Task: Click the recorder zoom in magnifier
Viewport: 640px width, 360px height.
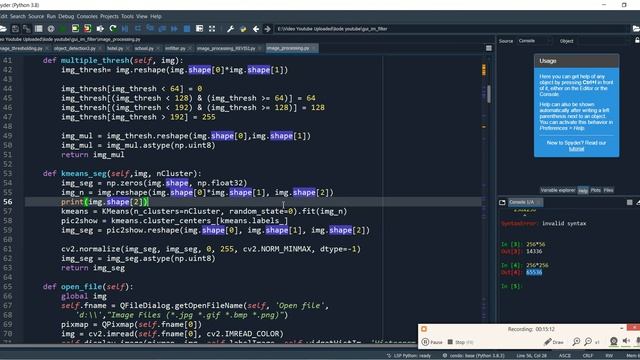Action: pos(576,342)
